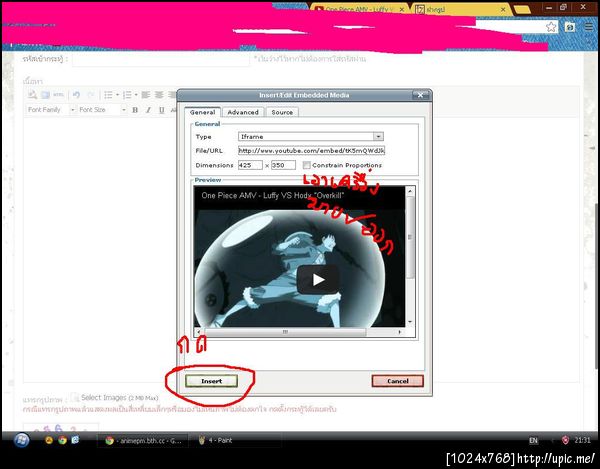This screenshot has width=600, height=469.
Task: Open the Font Size dropdown
Action: [x=102, y=110]
